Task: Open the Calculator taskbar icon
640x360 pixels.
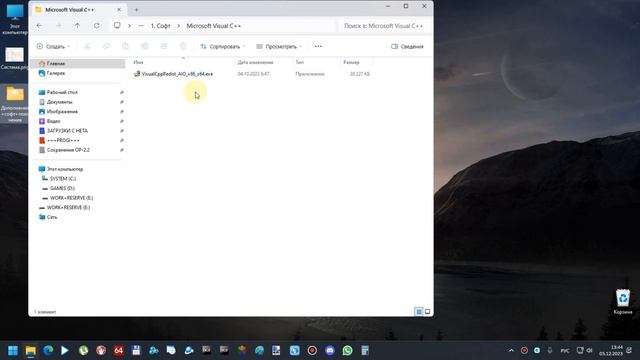Action: [x=365, y=350]
